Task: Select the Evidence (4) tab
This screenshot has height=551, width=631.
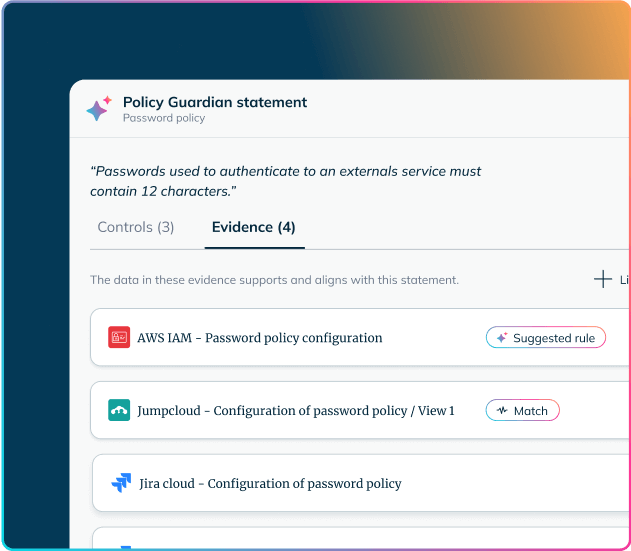Action: pos(254,227)
